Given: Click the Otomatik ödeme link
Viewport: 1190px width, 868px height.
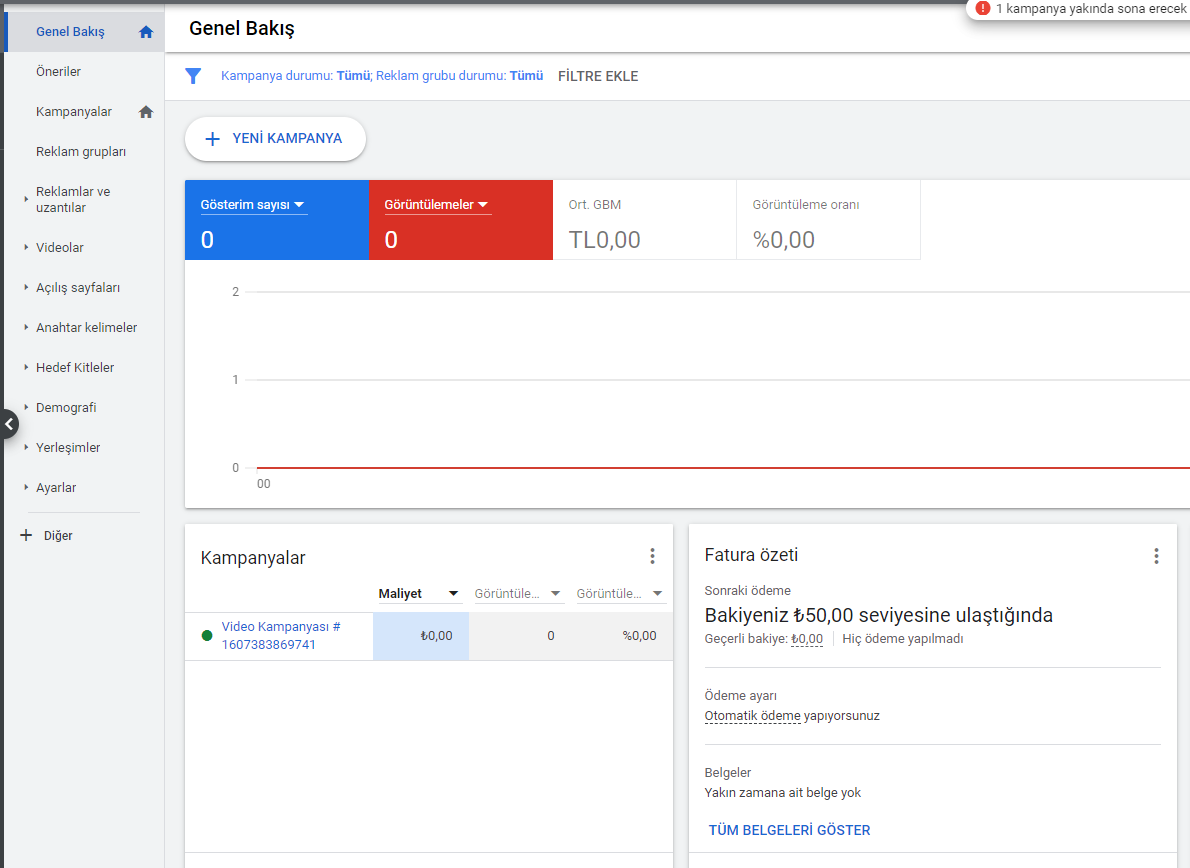Looking at the screenshot, I should (x=752, y=715).
